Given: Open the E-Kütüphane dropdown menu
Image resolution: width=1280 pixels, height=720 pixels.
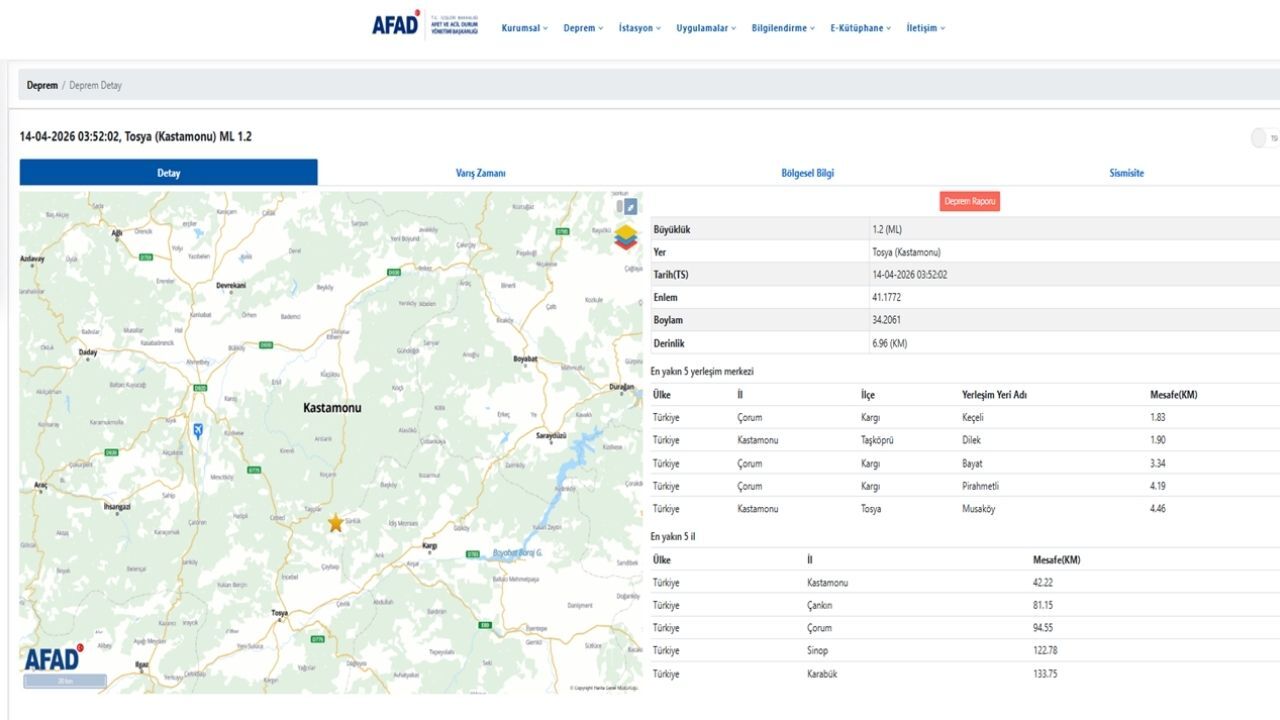Looking at the screenshot, I should tap(860, 28).
